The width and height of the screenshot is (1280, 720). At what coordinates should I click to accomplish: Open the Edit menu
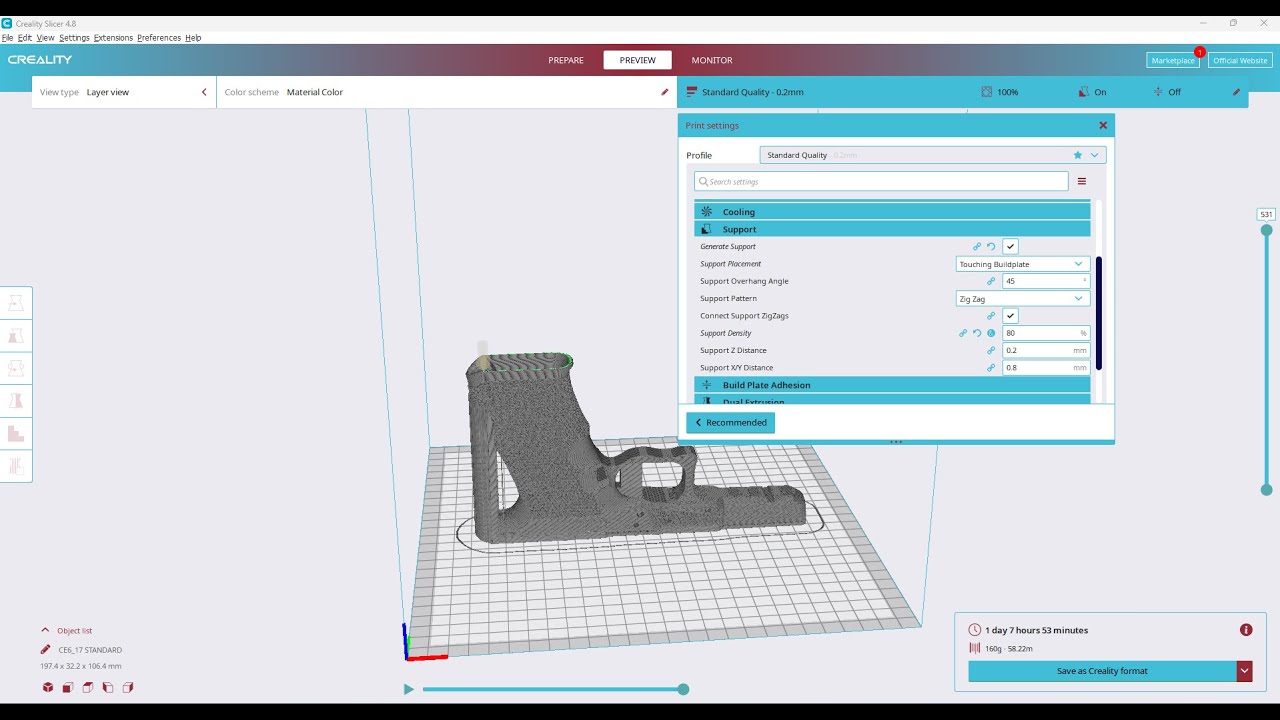pos(25,38)
